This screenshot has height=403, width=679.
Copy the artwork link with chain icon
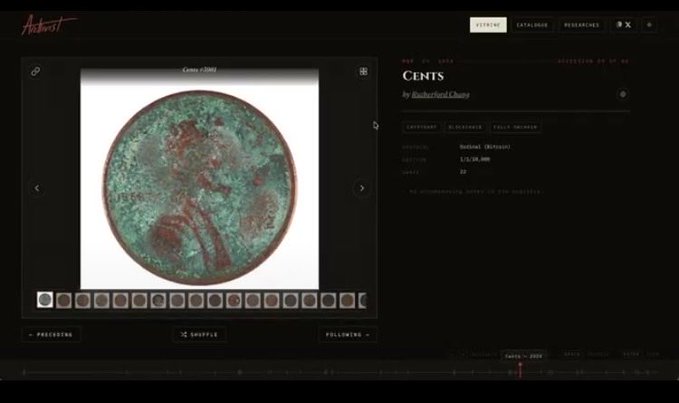pos(36,71)
